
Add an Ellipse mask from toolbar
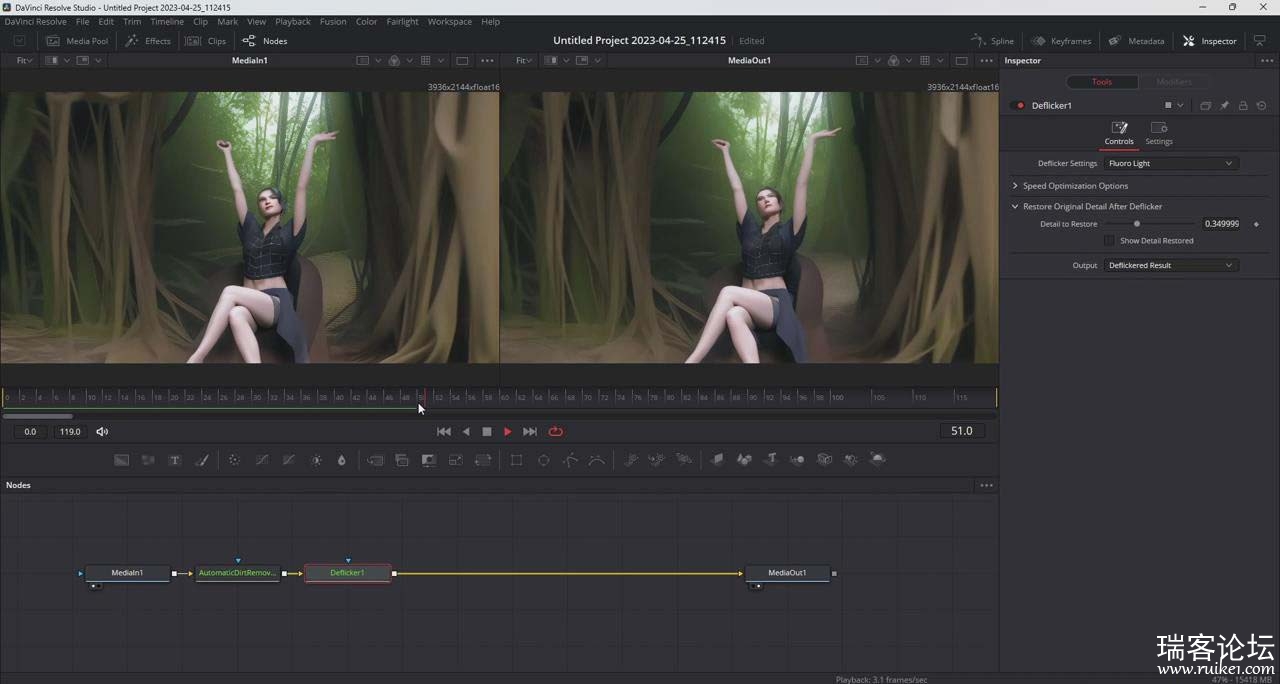pyautogui.click(x=544, y=460)
